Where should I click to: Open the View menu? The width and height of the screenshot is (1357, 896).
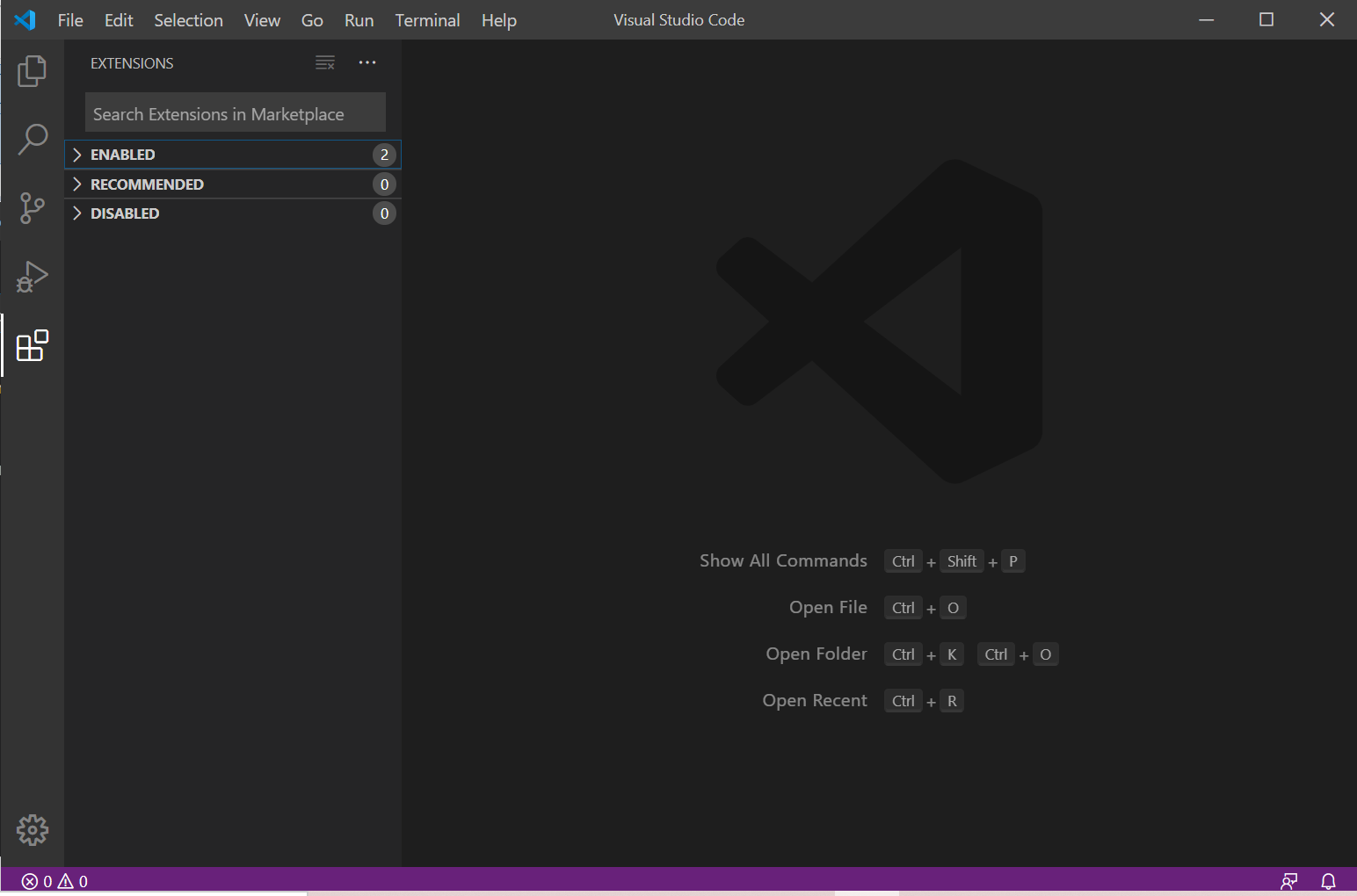click(x=262, y=20)
